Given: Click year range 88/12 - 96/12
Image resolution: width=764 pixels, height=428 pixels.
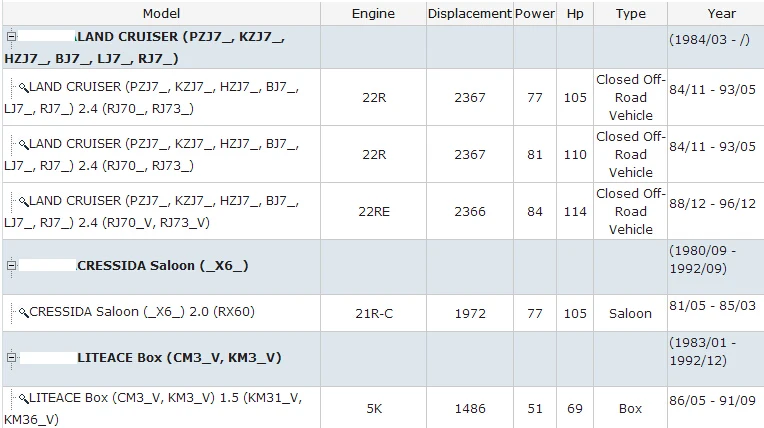Looking at the screenshot, I should coord(712,204).
